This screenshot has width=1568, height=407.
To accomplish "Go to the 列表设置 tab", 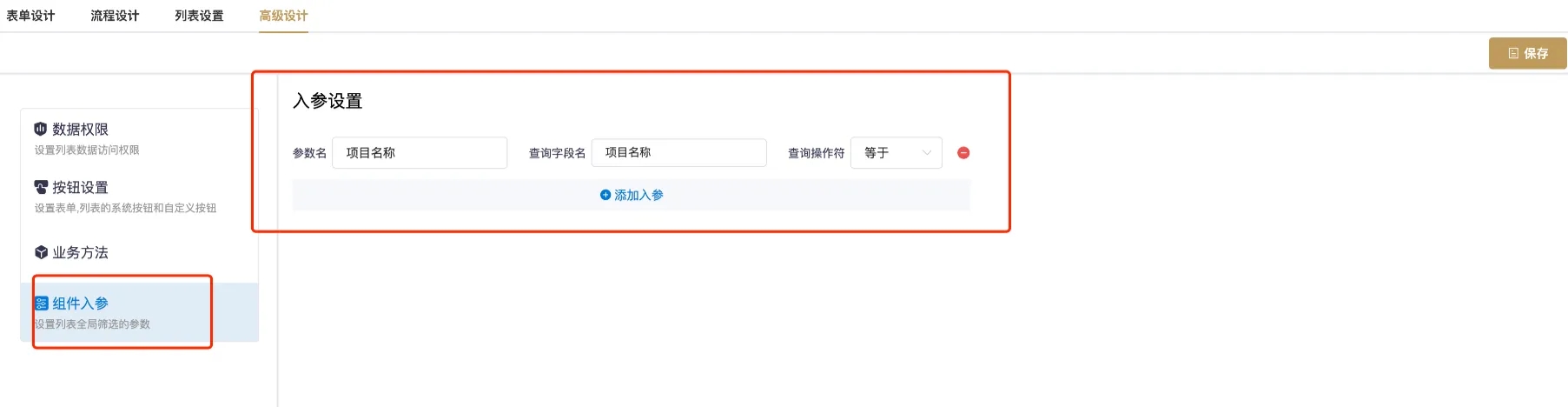I will pos(199,16).
